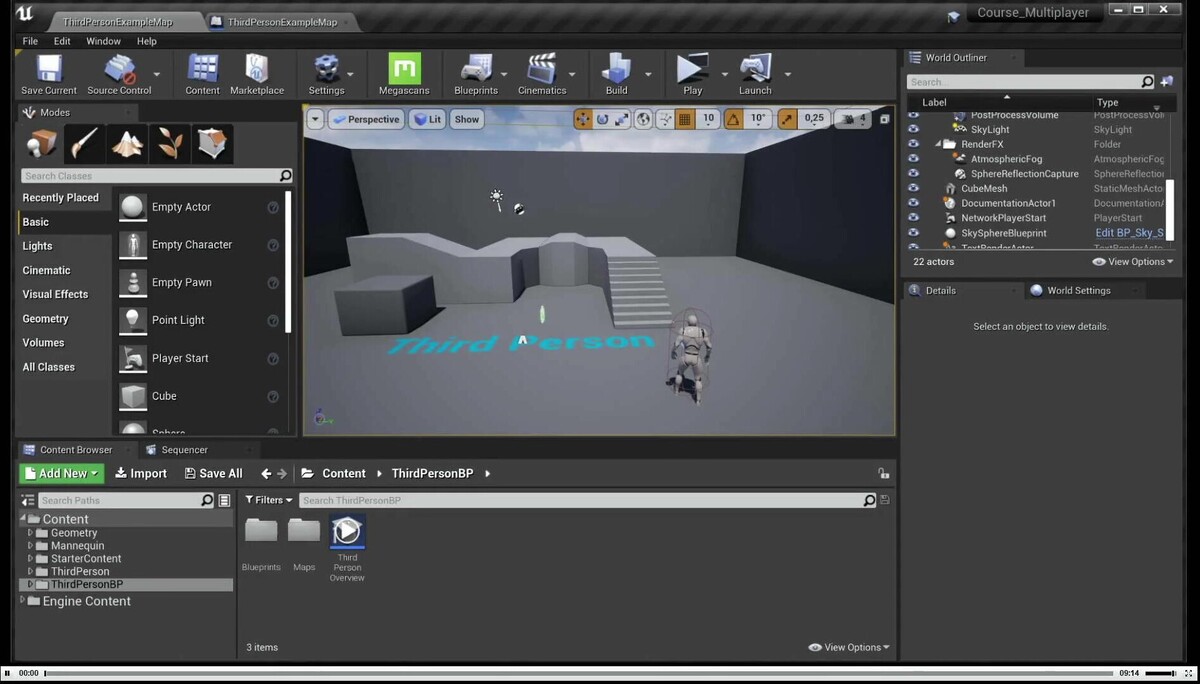Switch to the World Settings tab
Viewport: 1200px width, 684px height.
tap(1078, 290)
